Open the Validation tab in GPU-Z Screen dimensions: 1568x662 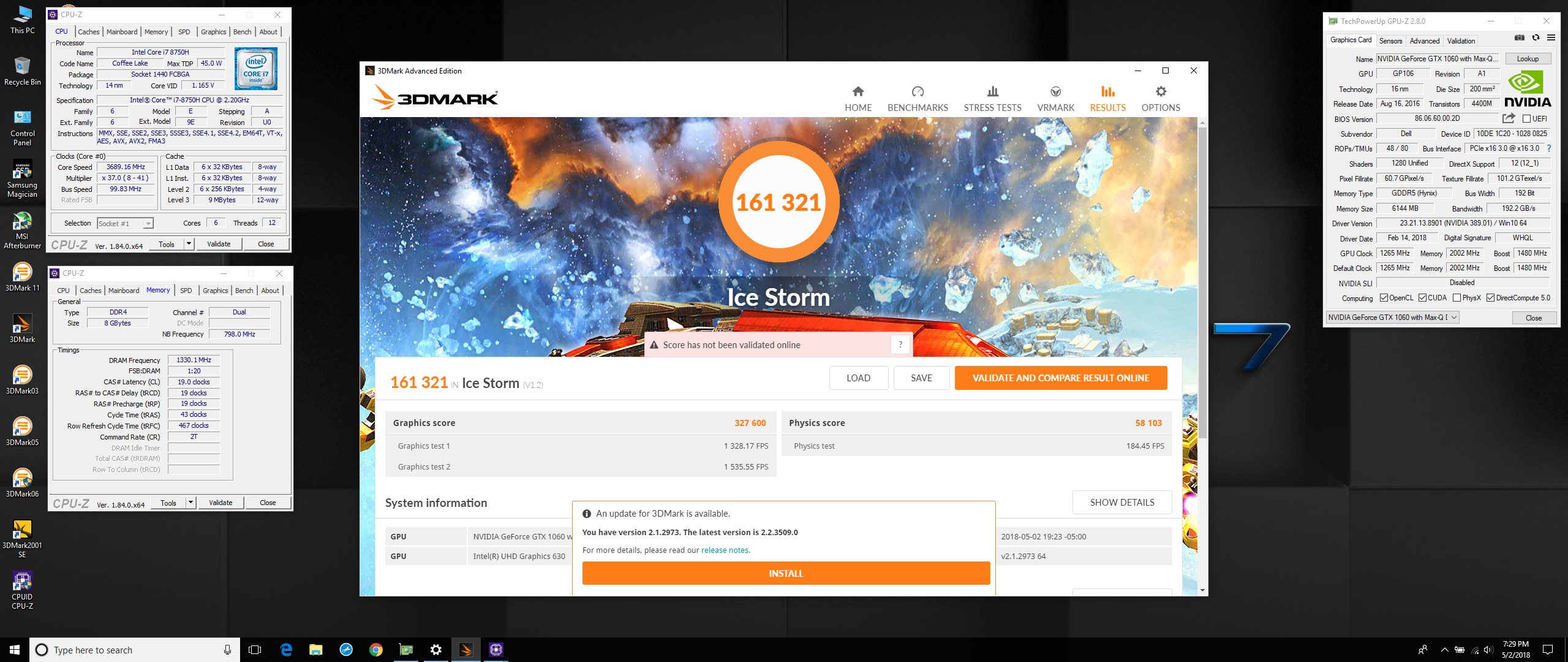pyautogui.click(x=1461, y=41)
